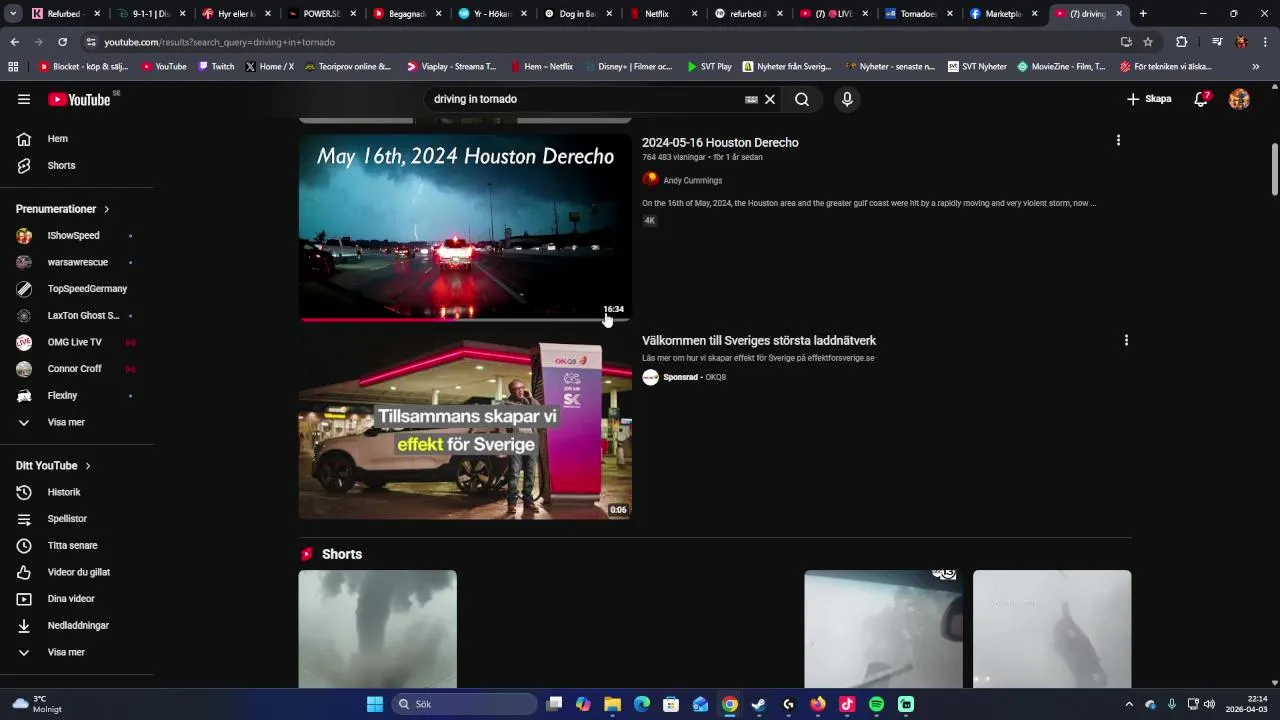Screen dimensions: 1280x720
Task: Open the first tornado Shorts thumbnail
Action: 378,629
